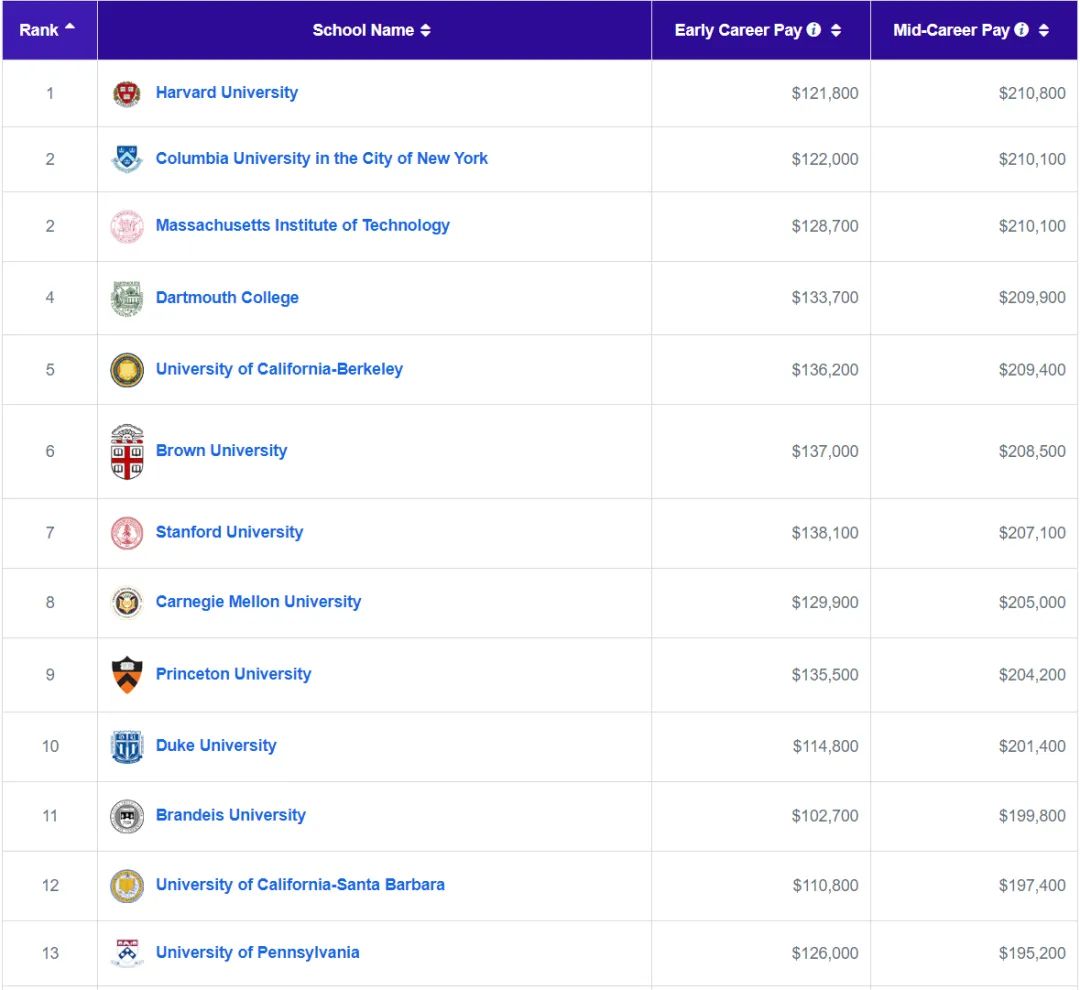The width and height of the screenshot is (1080, 990).
Task: Select Stanford's early career pay $138,100
Action: [x=824, y=533]
